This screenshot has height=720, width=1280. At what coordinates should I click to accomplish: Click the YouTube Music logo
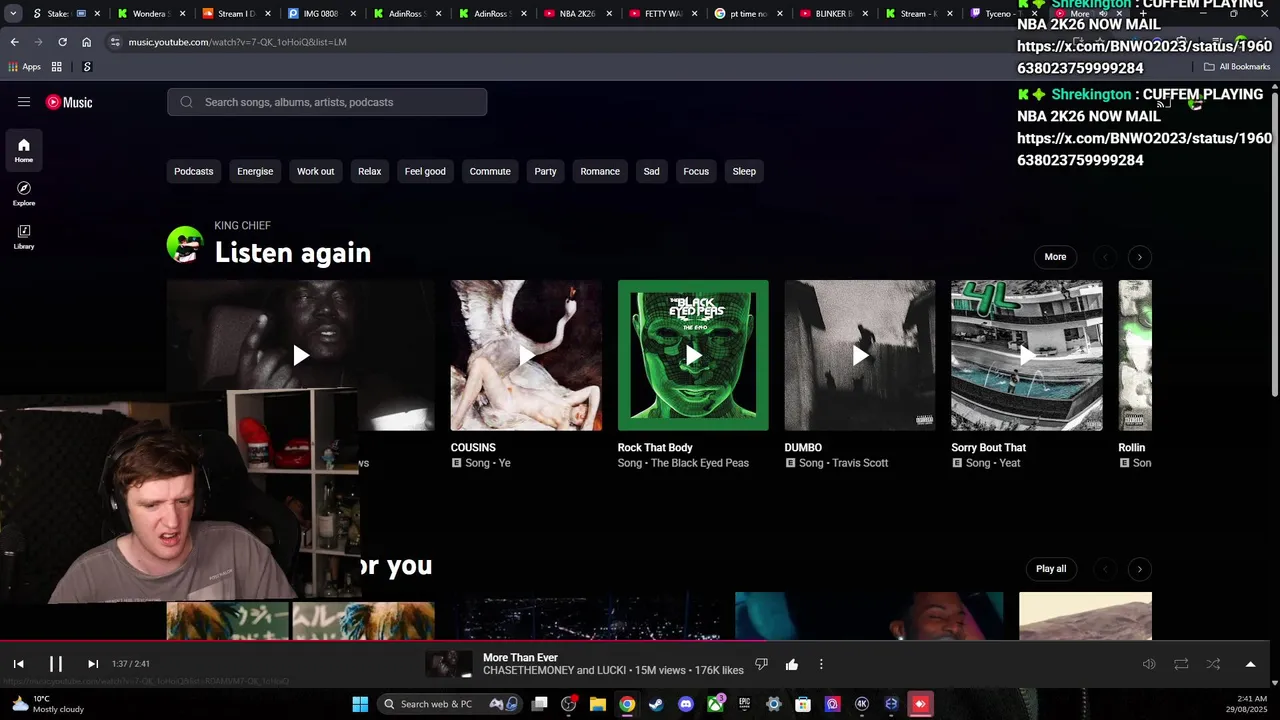69,102
